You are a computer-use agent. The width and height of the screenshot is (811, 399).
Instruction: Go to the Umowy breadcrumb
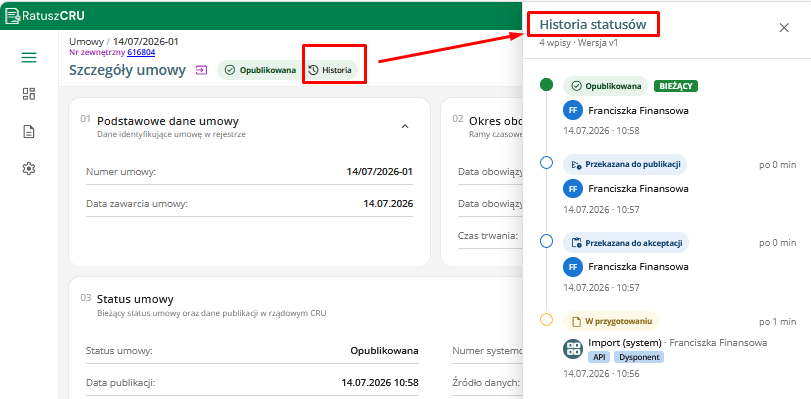86,41
